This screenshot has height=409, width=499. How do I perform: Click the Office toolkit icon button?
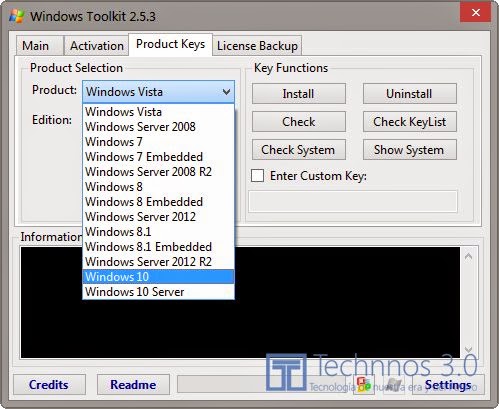tap(364, 385)
